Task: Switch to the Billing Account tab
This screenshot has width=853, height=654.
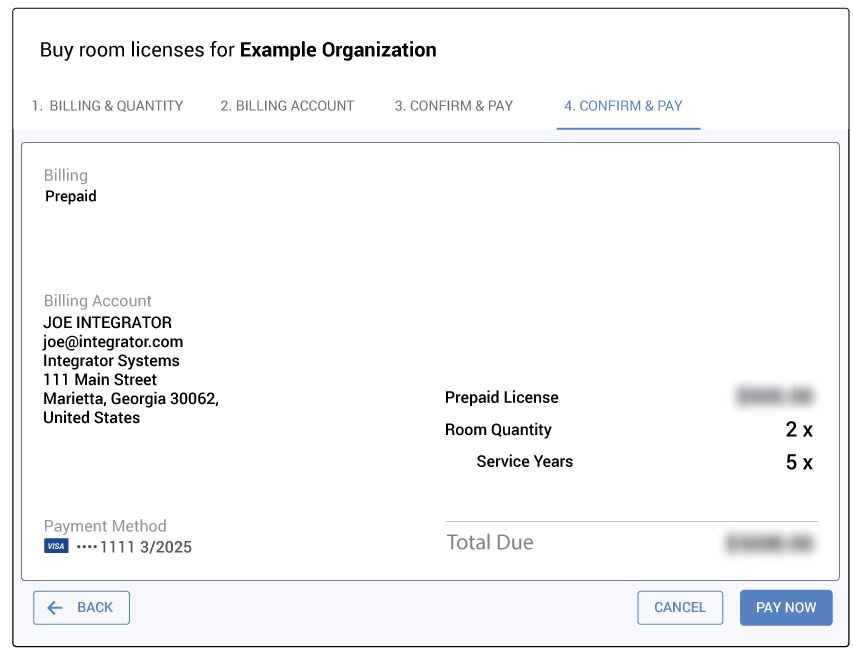Action: (287, 106)
